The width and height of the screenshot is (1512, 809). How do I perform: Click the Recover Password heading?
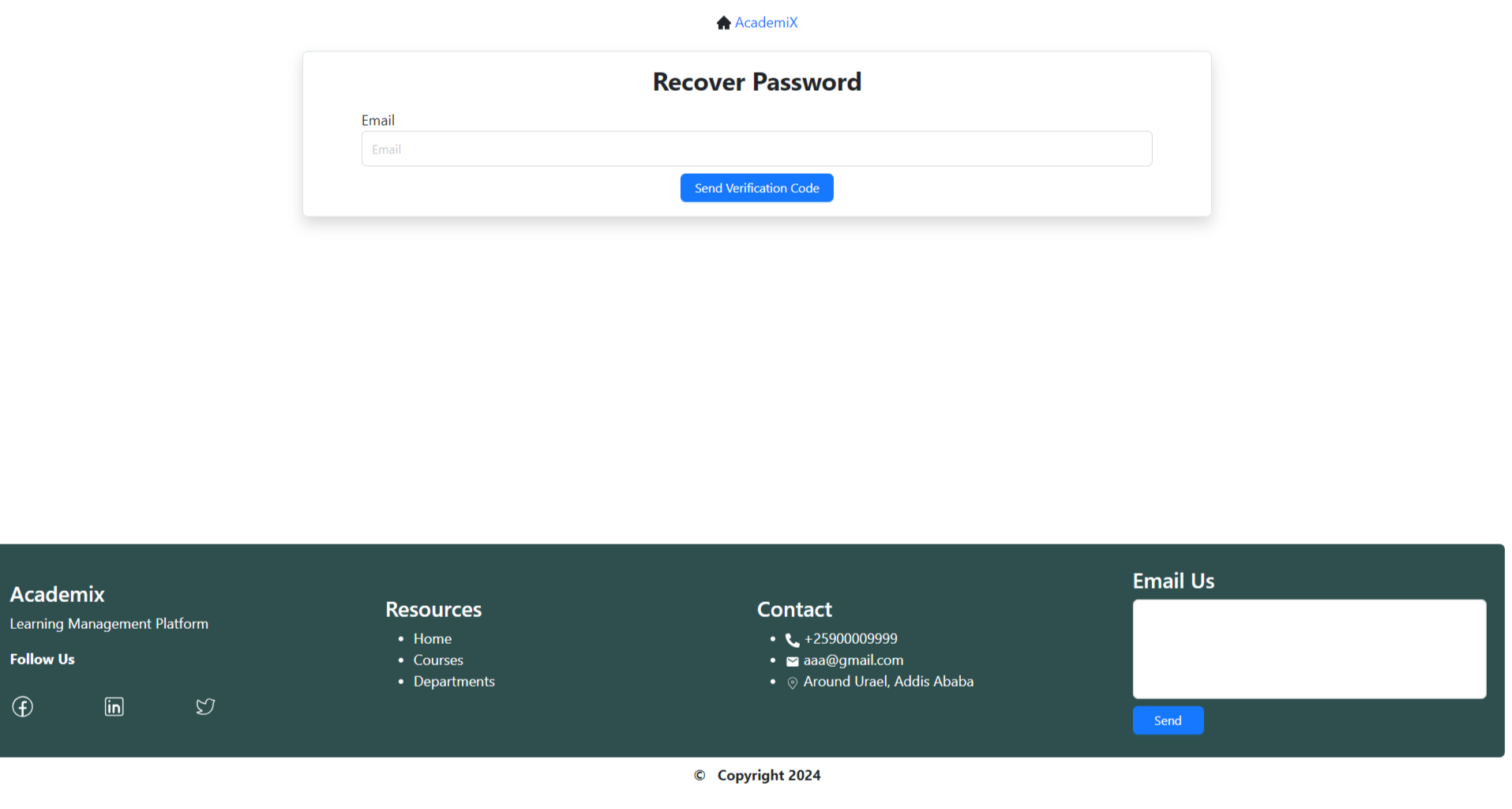tap(756, 82)
